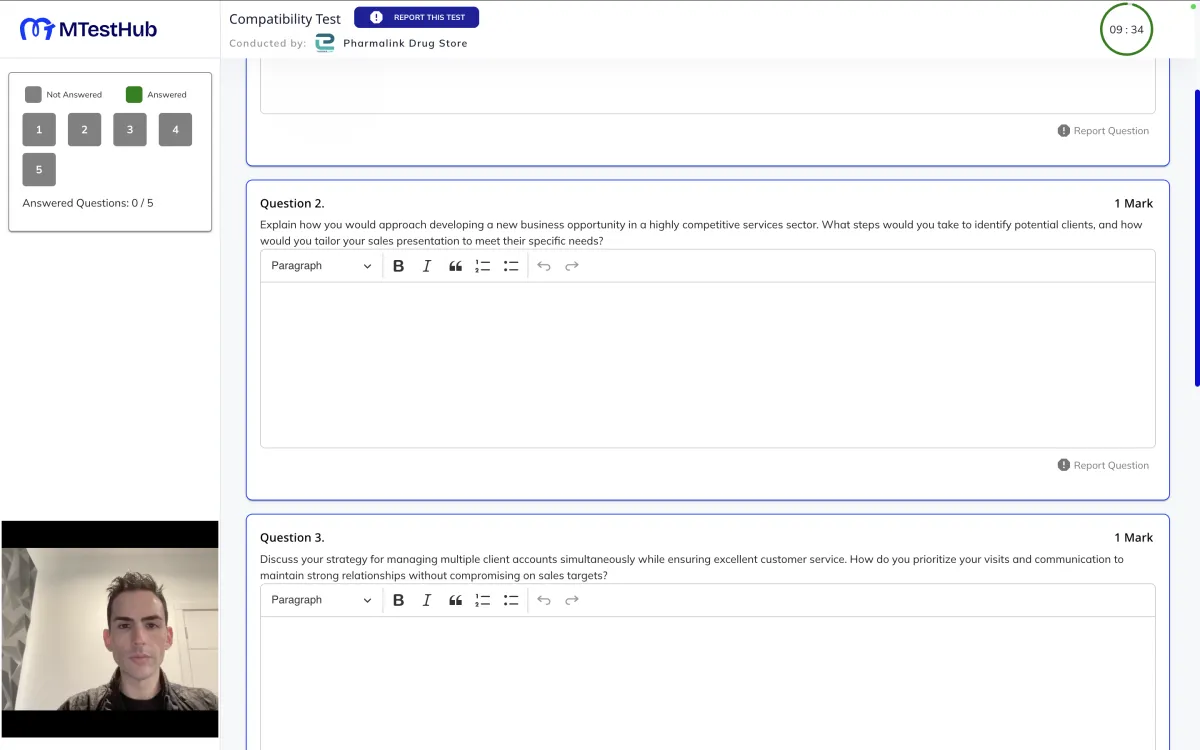Toggle numbered list in Question 3 editor
The height and width of the screenshot is (750, 1200).
coord(483,600)
